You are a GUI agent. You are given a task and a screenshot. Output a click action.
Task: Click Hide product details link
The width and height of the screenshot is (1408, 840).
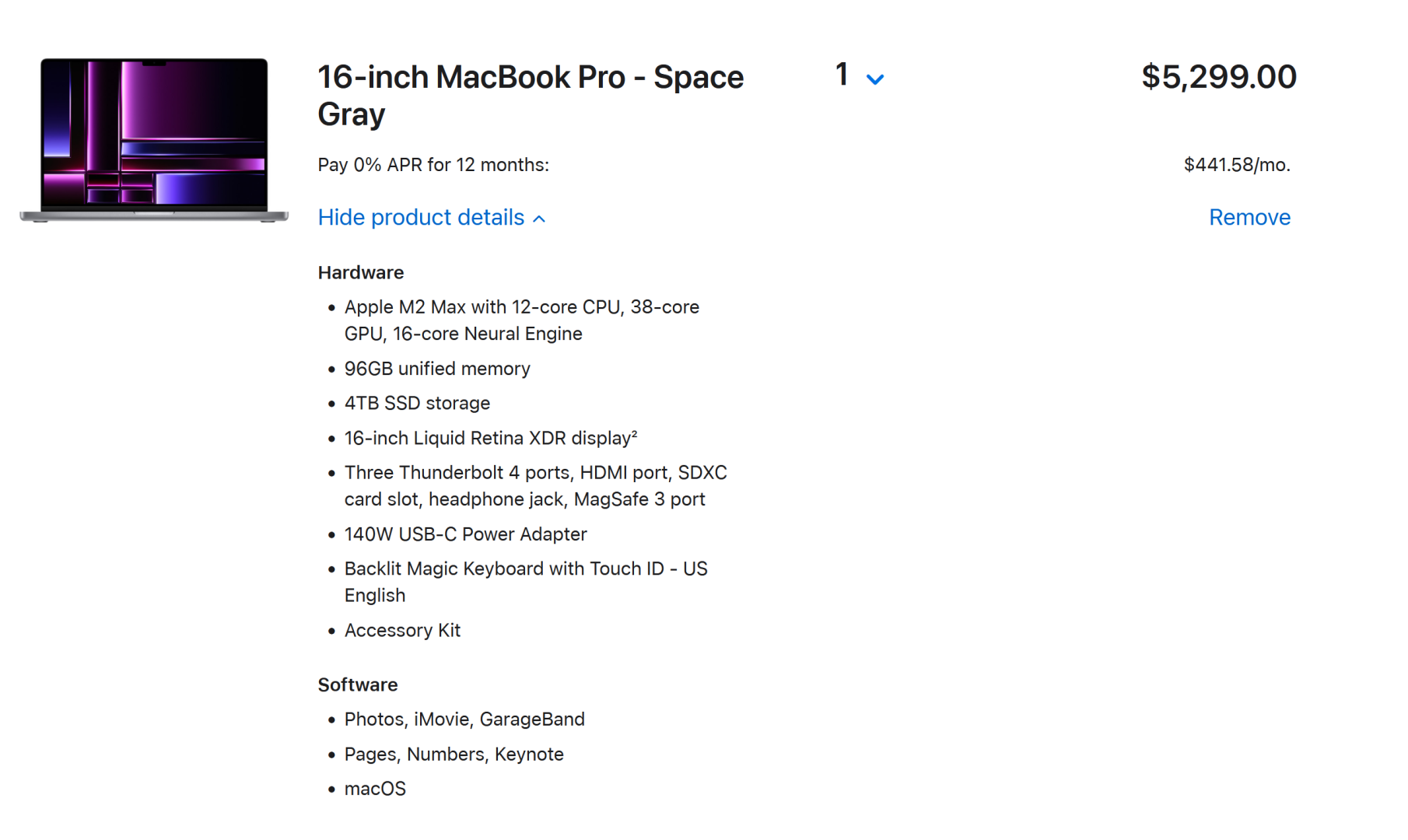pyautogui.click(x=421, y=217)
